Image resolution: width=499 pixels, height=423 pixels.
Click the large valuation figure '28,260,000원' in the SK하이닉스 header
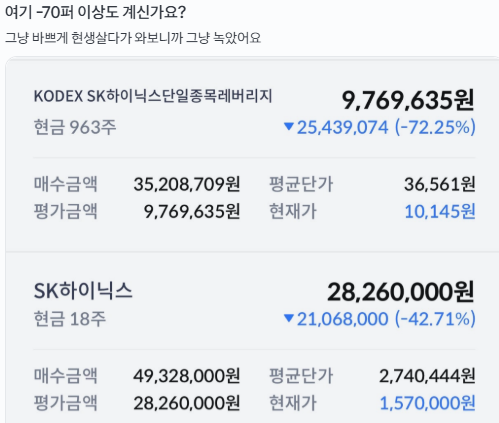click(x=401, y=292)
